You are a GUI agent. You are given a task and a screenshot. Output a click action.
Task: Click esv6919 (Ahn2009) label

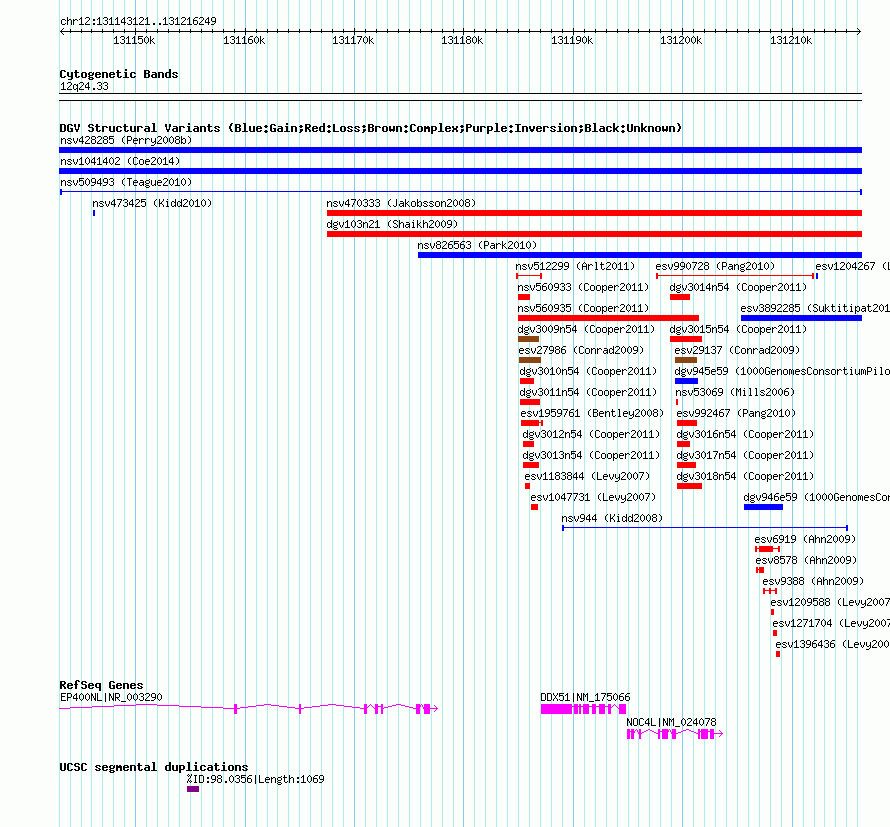[x=805, y=539]
